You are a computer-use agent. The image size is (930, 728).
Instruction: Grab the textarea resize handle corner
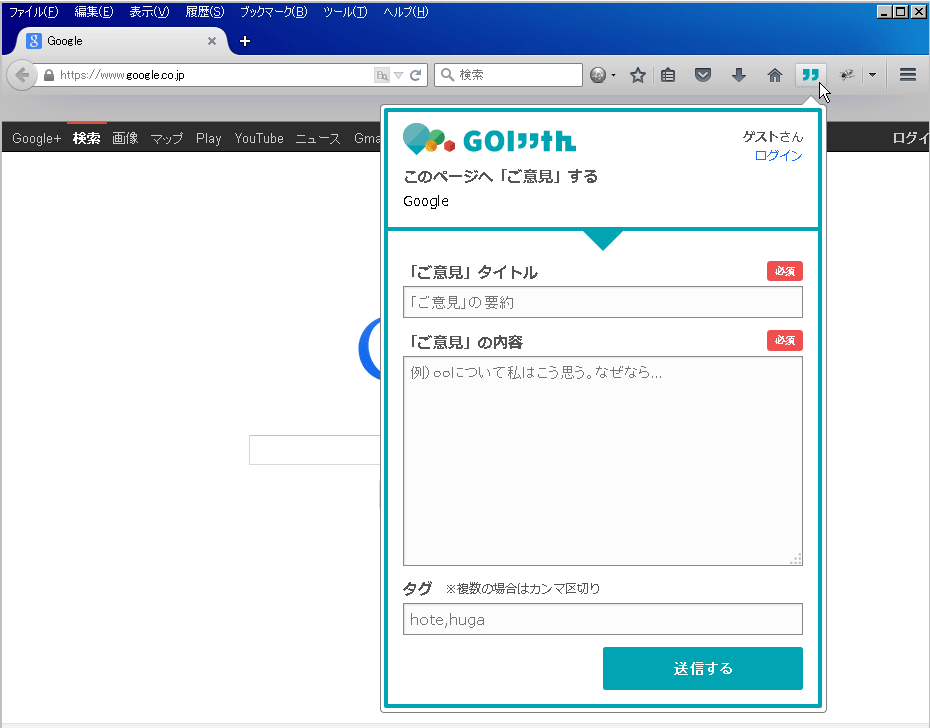click(796, 559)
